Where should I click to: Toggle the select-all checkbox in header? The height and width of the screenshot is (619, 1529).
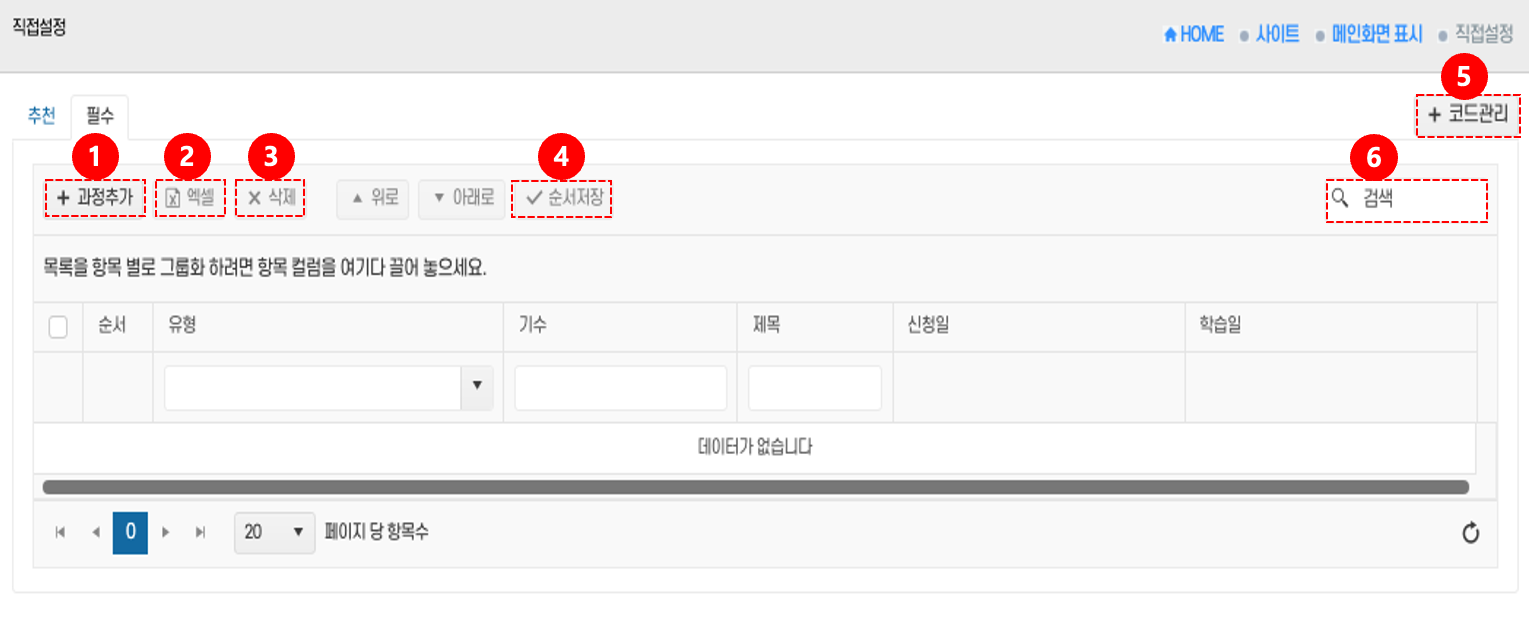(58, 327)
